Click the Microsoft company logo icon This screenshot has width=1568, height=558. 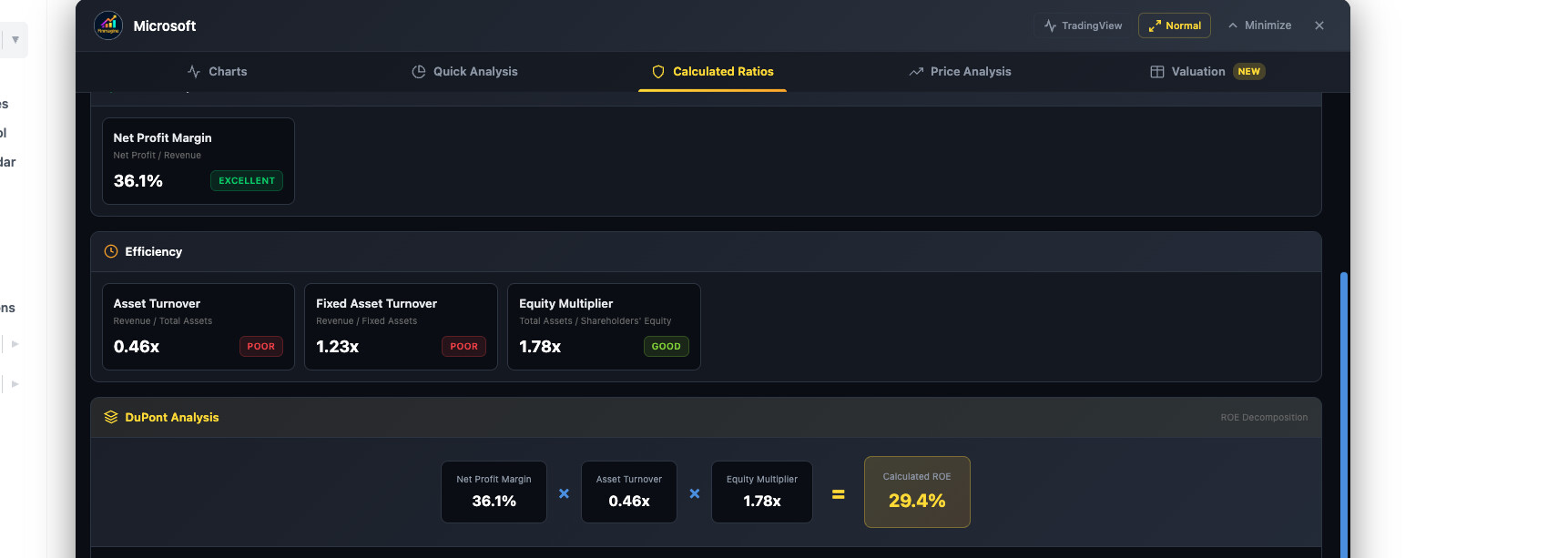[108, 25]
